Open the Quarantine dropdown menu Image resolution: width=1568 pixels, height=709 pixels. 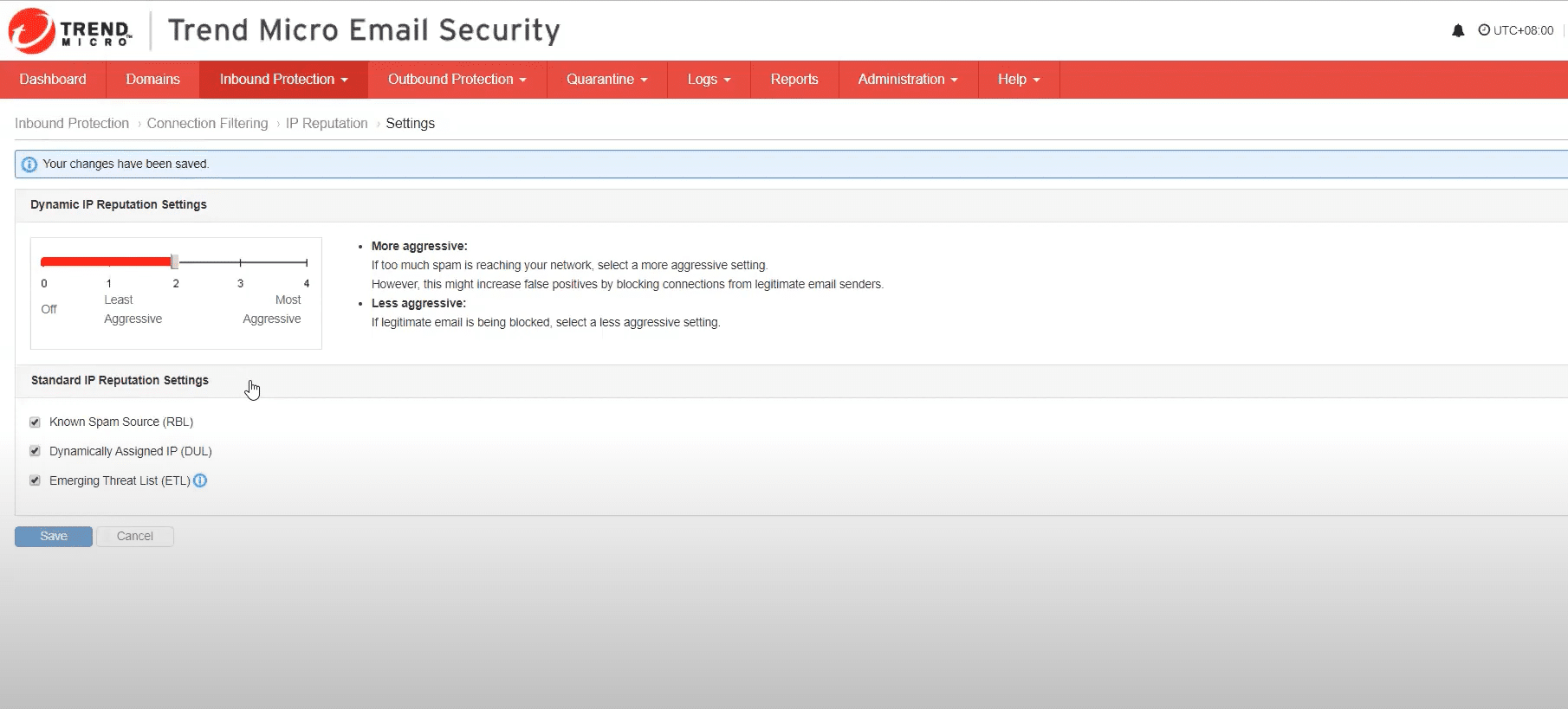pos(606,80)
